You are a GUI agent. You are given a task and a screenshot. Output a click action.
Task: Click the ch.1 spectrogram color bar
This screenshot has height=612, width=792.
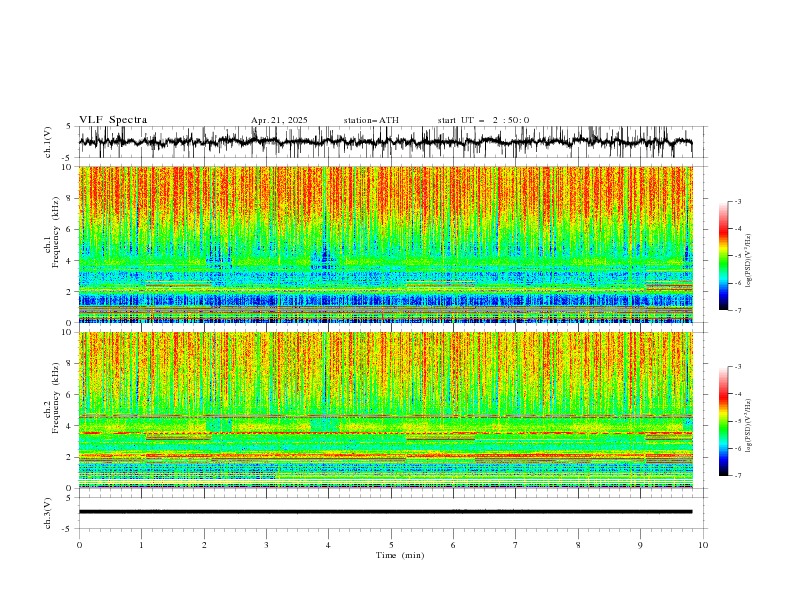tap(723, 256)
